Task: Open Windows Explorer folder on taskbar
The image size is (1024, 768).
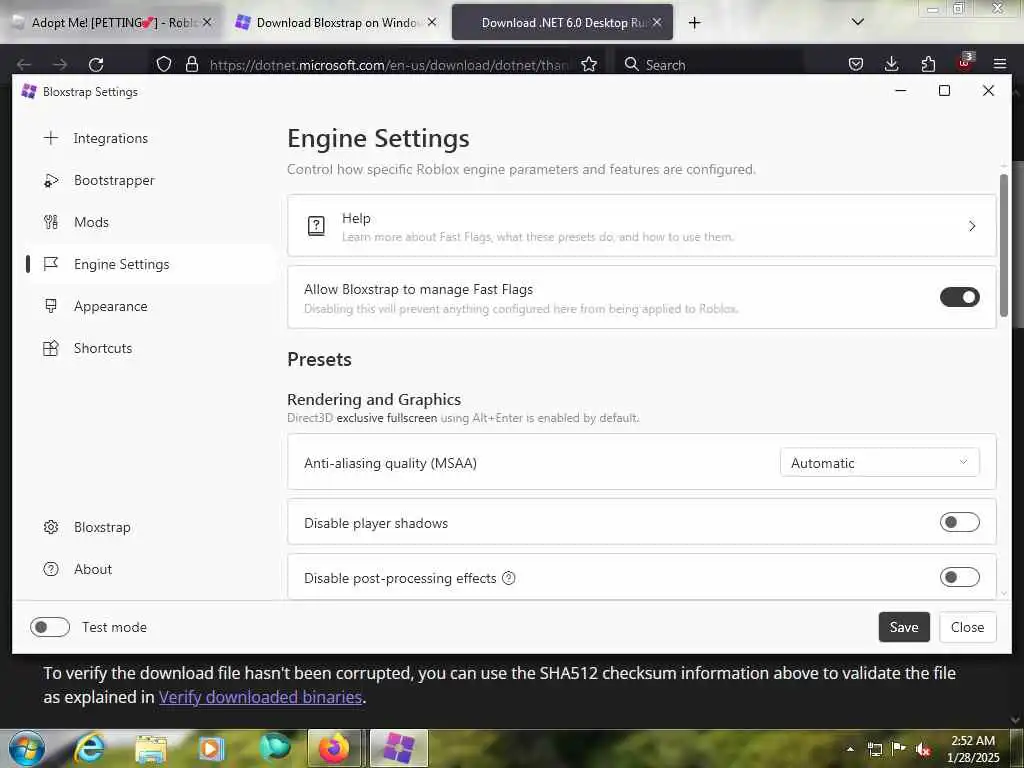Action: (x=151, y=748)
